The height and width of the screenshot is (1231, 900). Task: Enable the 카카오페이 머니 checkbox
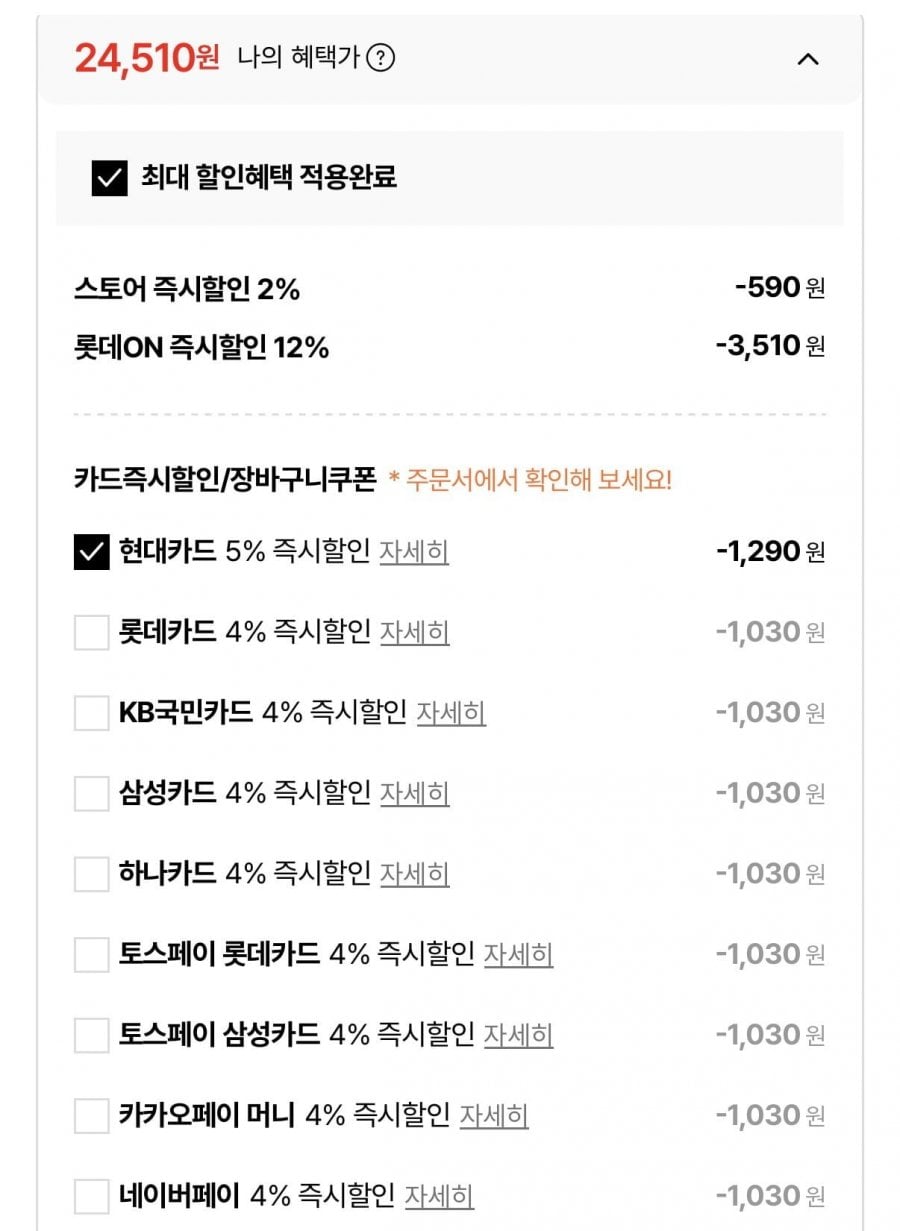pos(91,1115)
